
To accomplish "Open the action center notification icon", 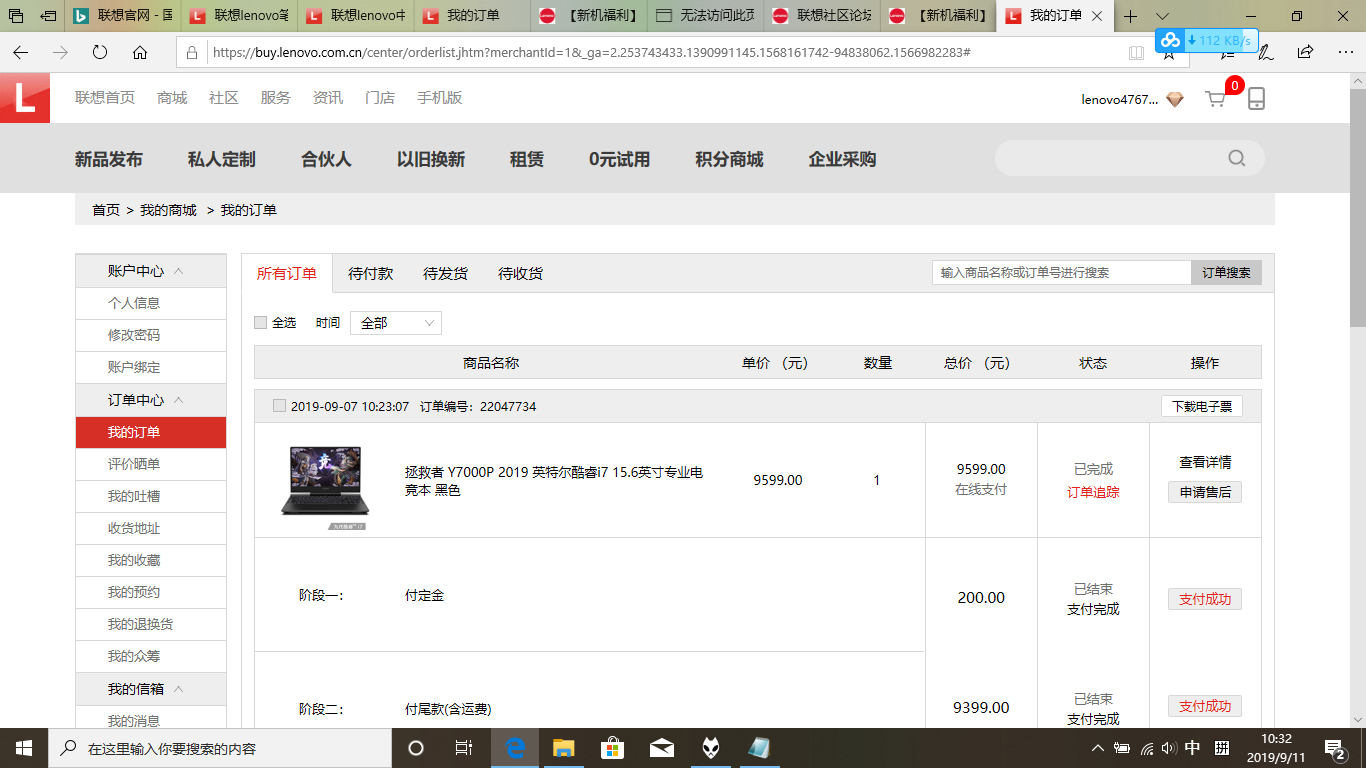I will [1336, 748].
